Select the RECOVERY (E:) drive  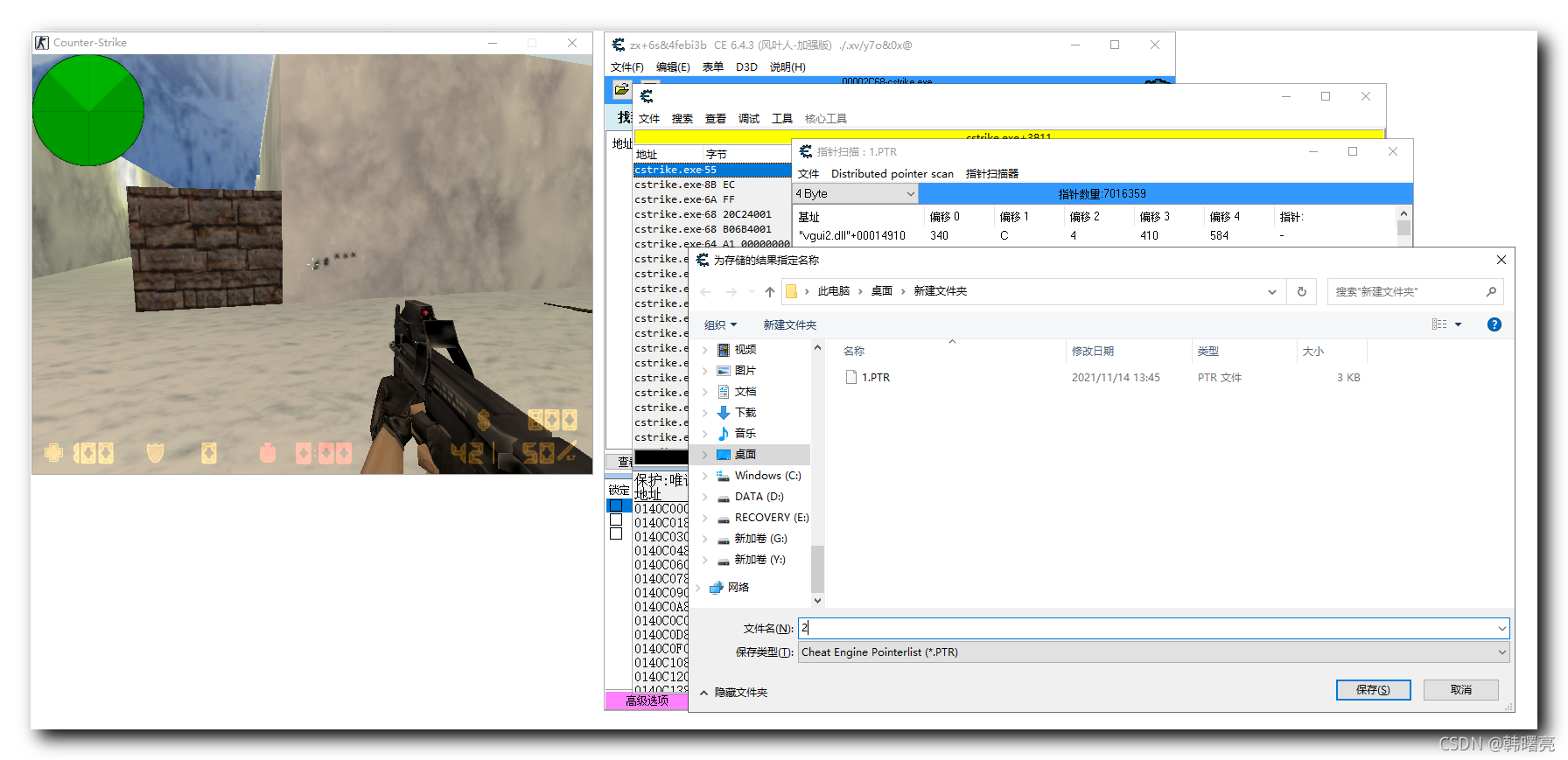coord(771,518)
